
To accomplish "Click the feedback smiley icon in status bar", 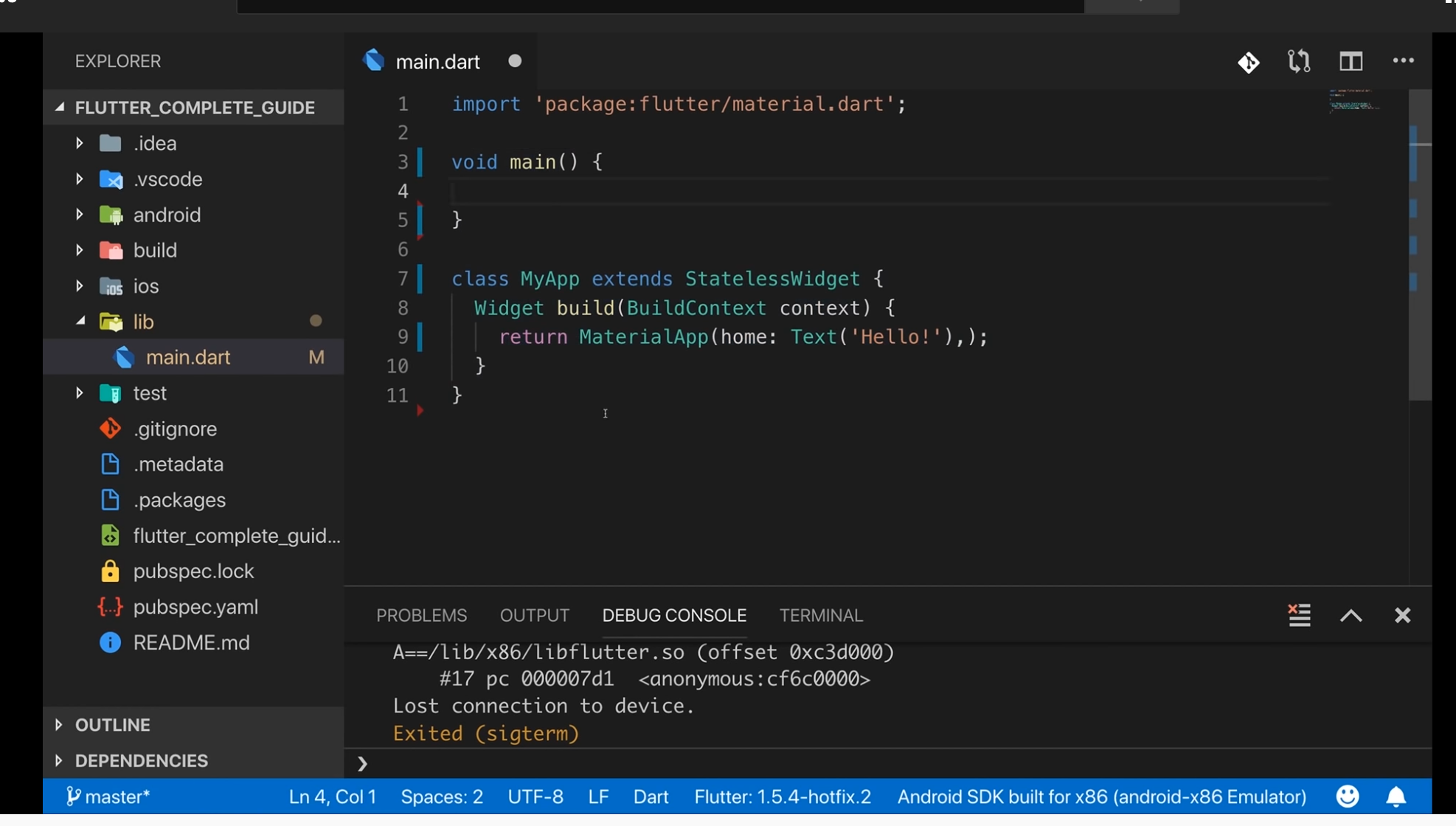I will (1348, 796).
